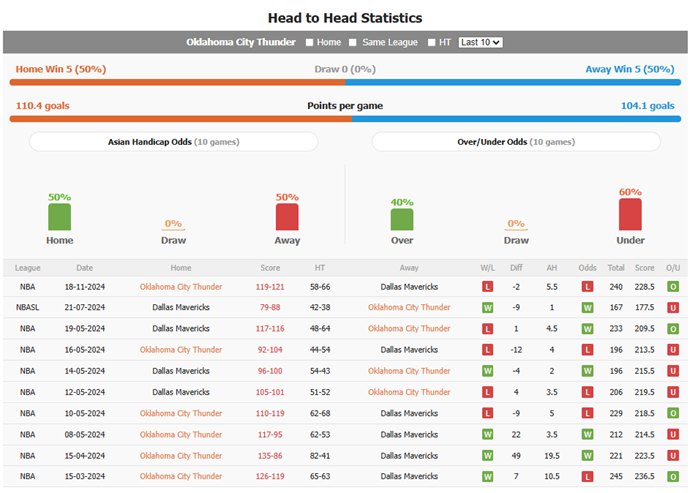Open Oklahoma City Thunder home team on 18-11-2024

(x=181, y=287)
